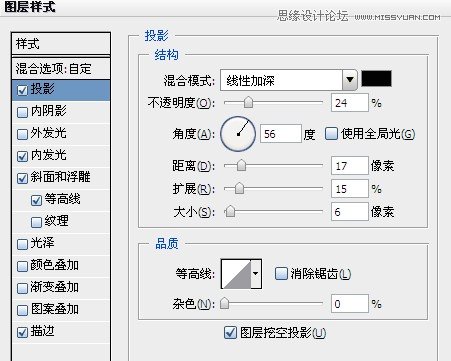
Task: Enable the 内阴影 checkbox
Action: 22,112
